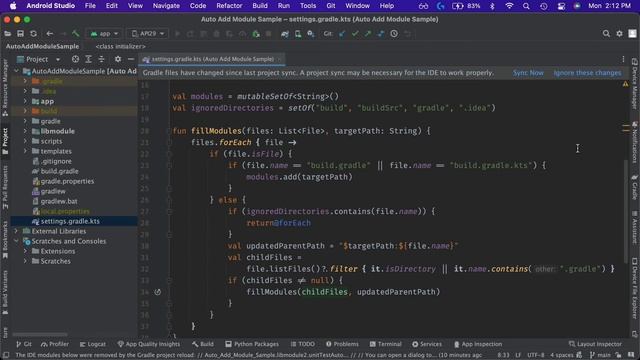This screenshot has width=640, height=360.
Task: Click AutoAddModuleSample breadcrumb in navigation bar
Action: click(x=42, y=47)
